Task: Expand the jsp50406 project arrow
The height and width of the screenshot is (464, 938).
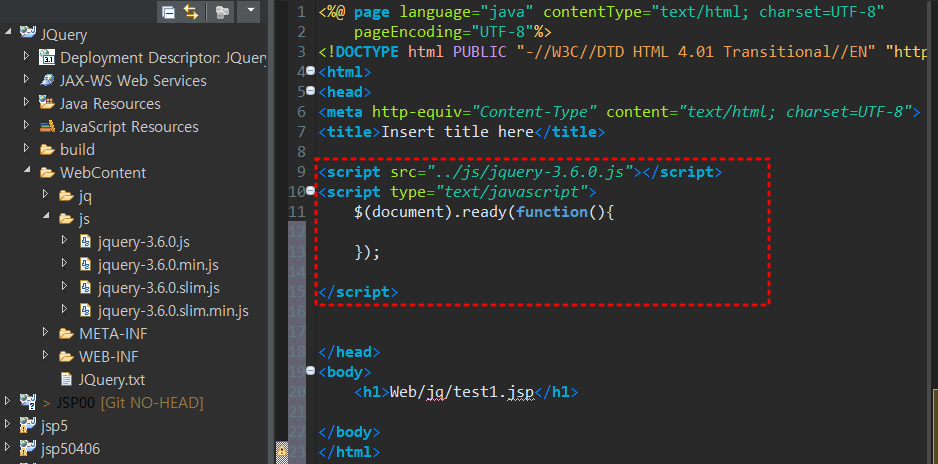Action: [x=7, y=446]
